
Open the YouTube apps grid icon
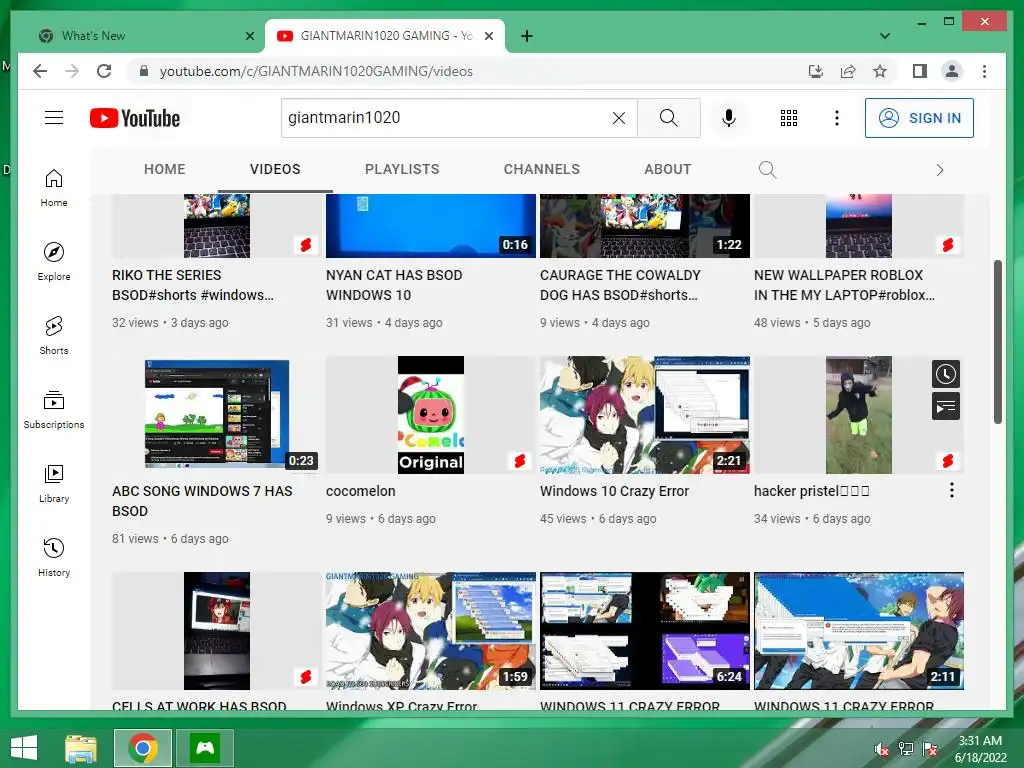[789, 118]
